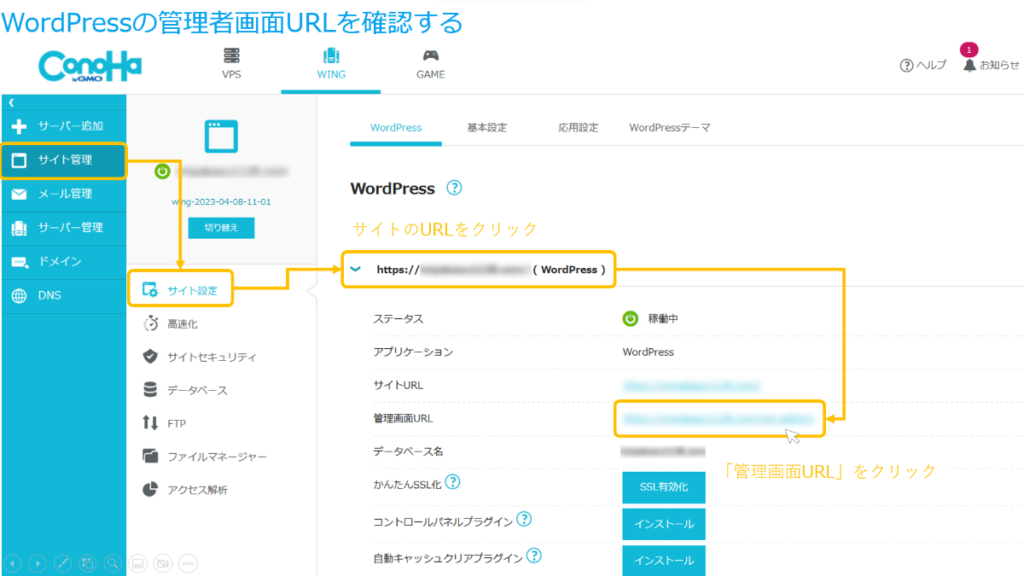The width and height of the screenshot is (1024, 576).
Task: Go to サイトセキュリティ settings
Action: pyautogui.click(x=199, y=357)
